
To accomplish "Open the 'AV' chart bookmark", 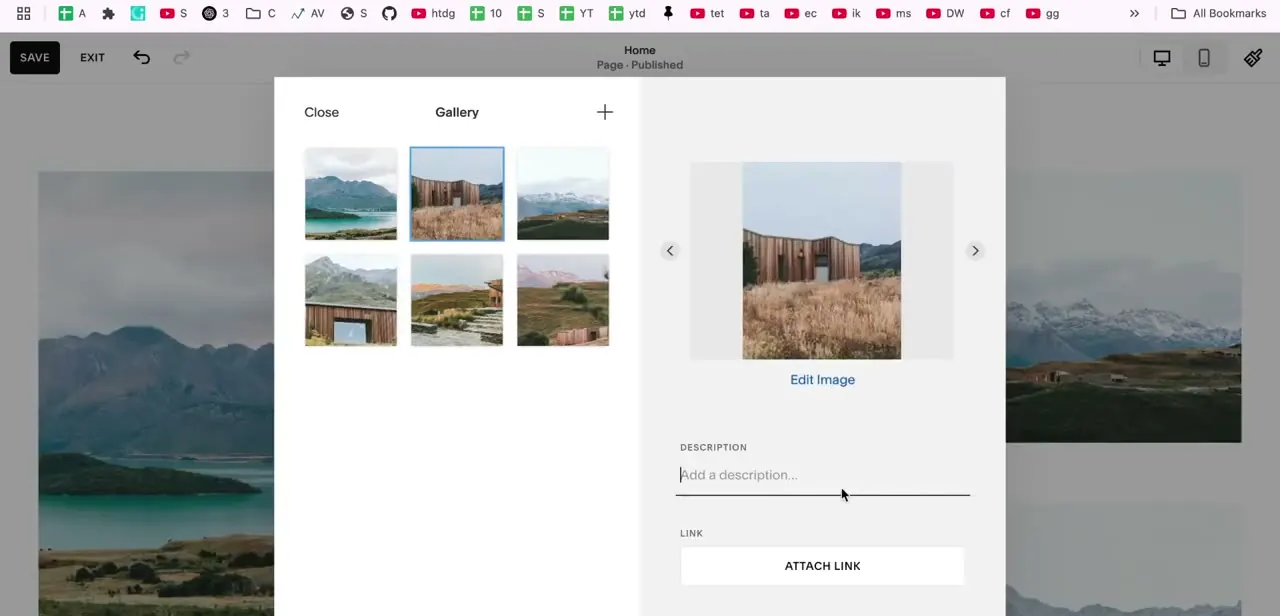I will click(308, 14).
